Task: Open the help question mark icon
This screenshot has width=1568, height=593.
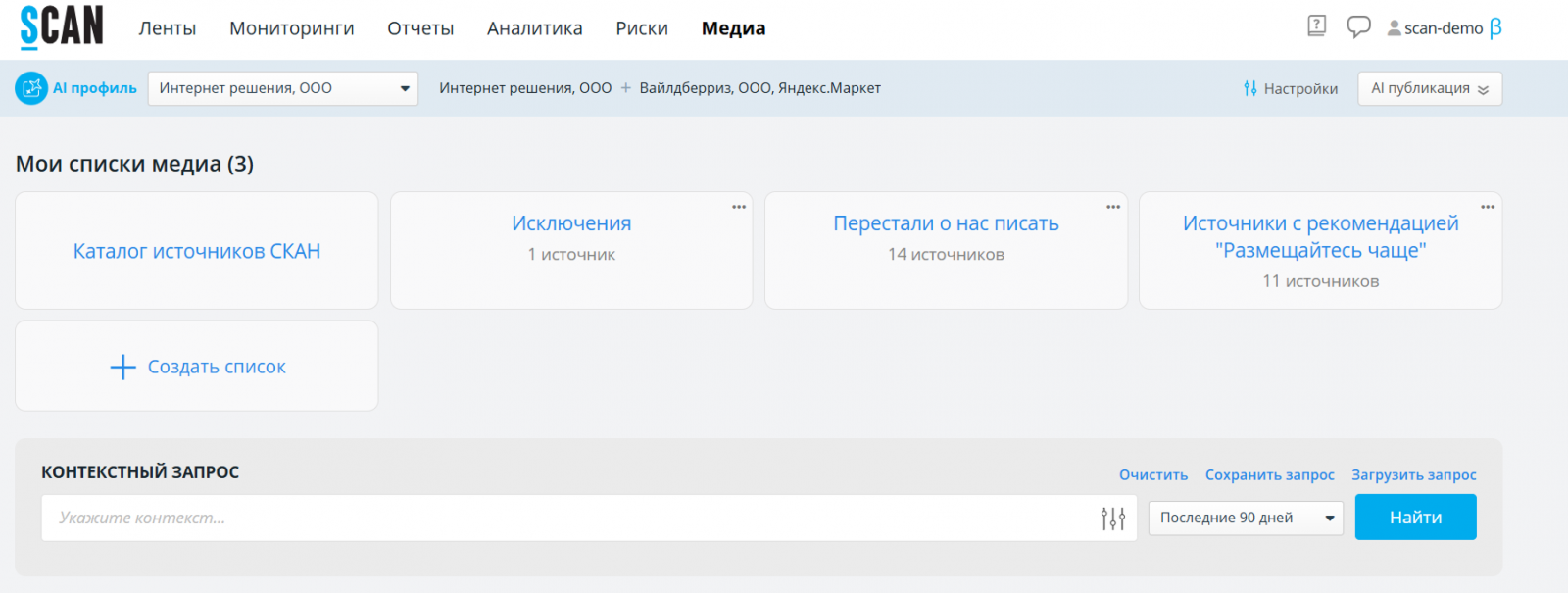Action: [x=1316, y=26]
